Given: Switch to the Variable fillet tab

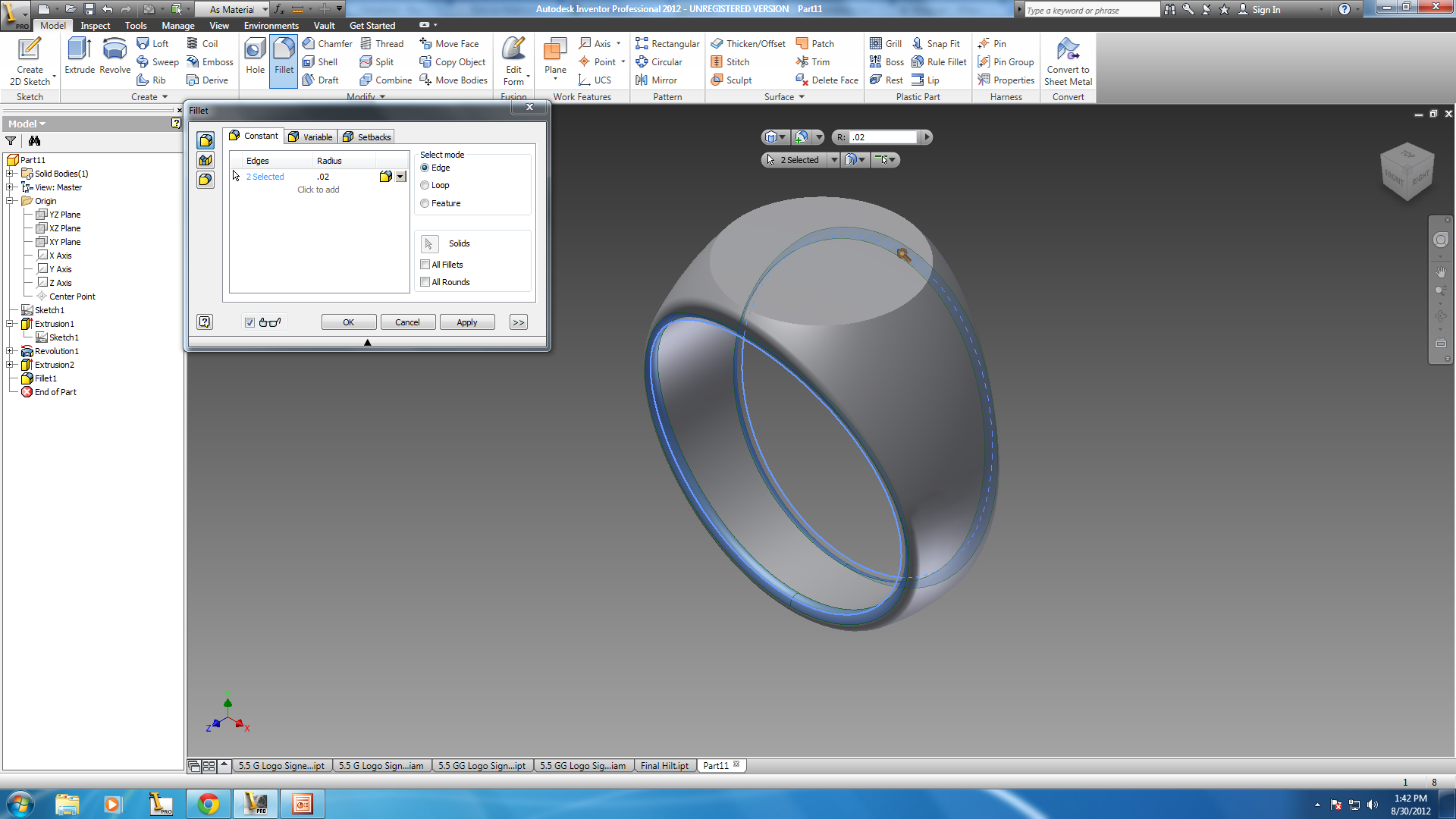Looking at the screenshot, I should [x=310, y=137].
